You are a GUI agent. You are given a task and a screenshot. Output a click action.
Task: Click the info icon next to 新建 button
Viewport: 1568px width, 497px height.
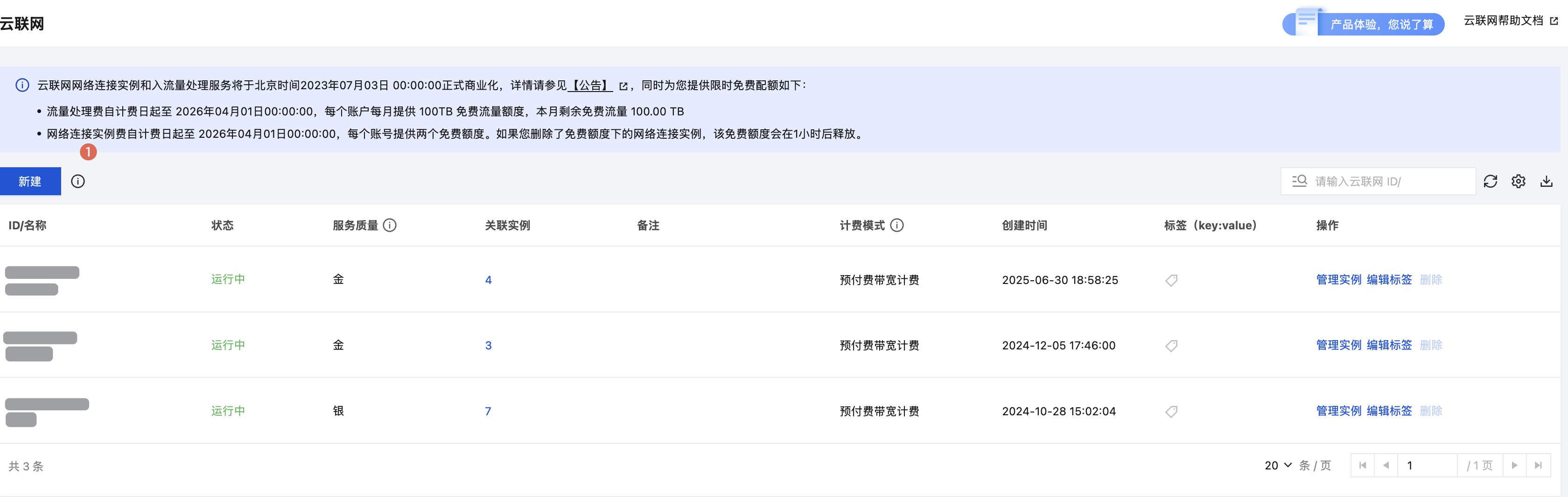point(78,182)
